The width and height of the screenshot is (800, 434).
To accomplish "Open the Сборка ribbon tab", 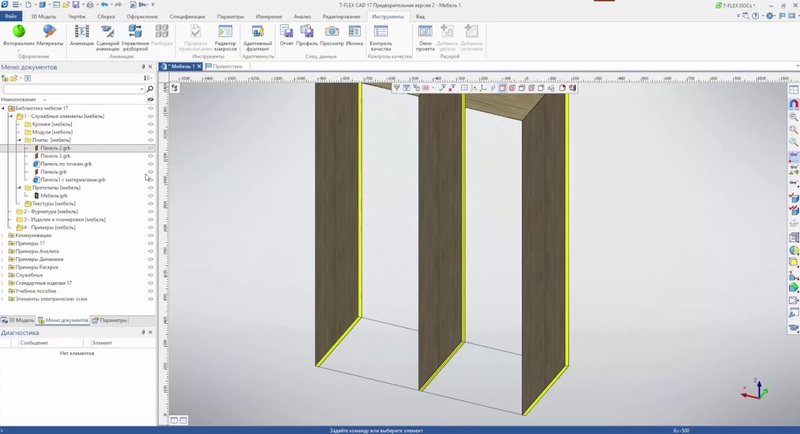I will click(x=107, y=17).
